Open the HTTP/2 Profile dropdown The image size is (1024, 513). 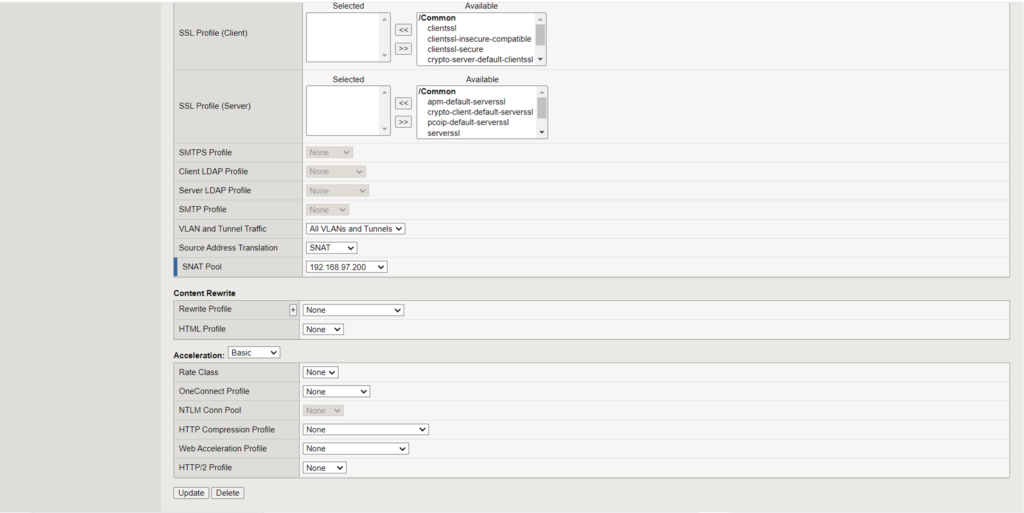(325, 467)
